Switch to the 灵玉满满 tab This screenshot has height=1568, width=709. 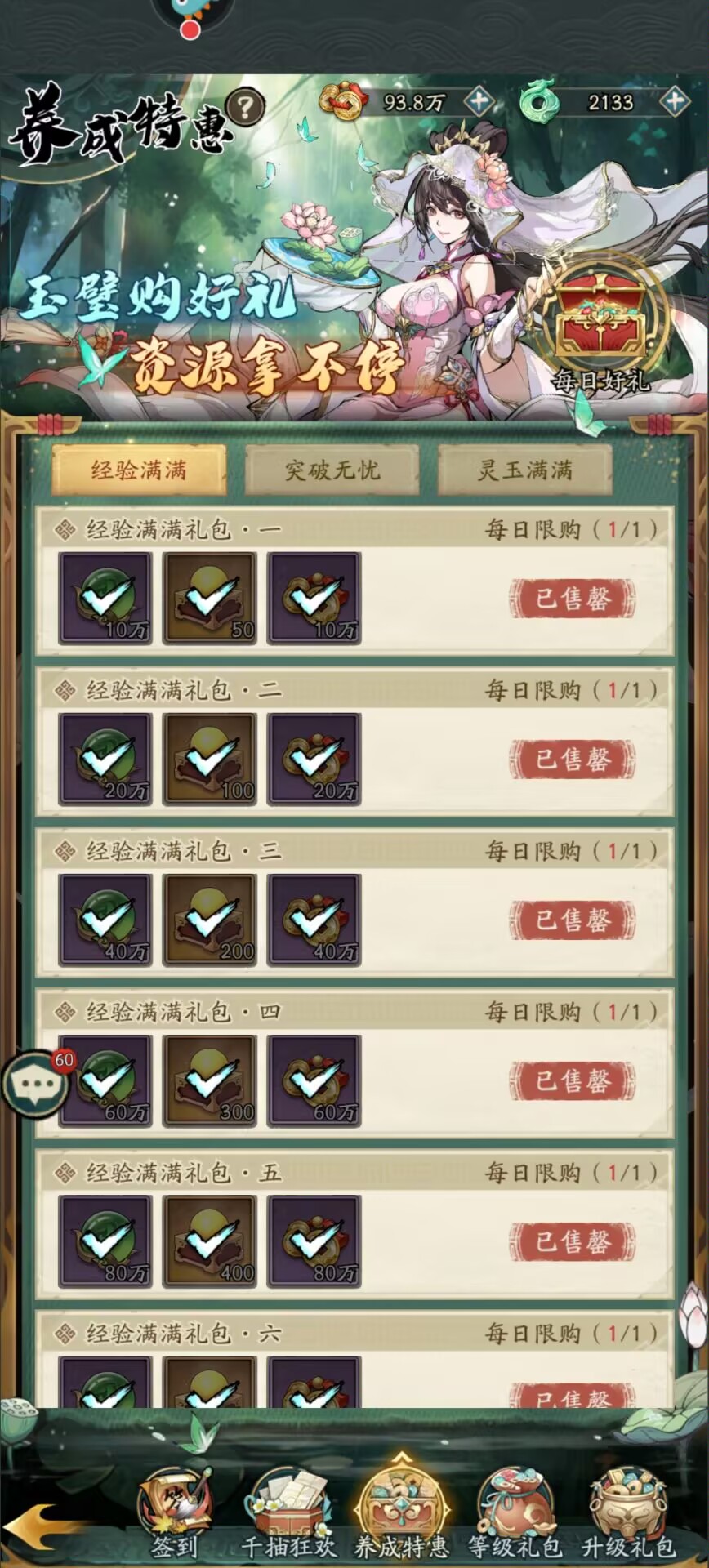click(x=524, y=470)
